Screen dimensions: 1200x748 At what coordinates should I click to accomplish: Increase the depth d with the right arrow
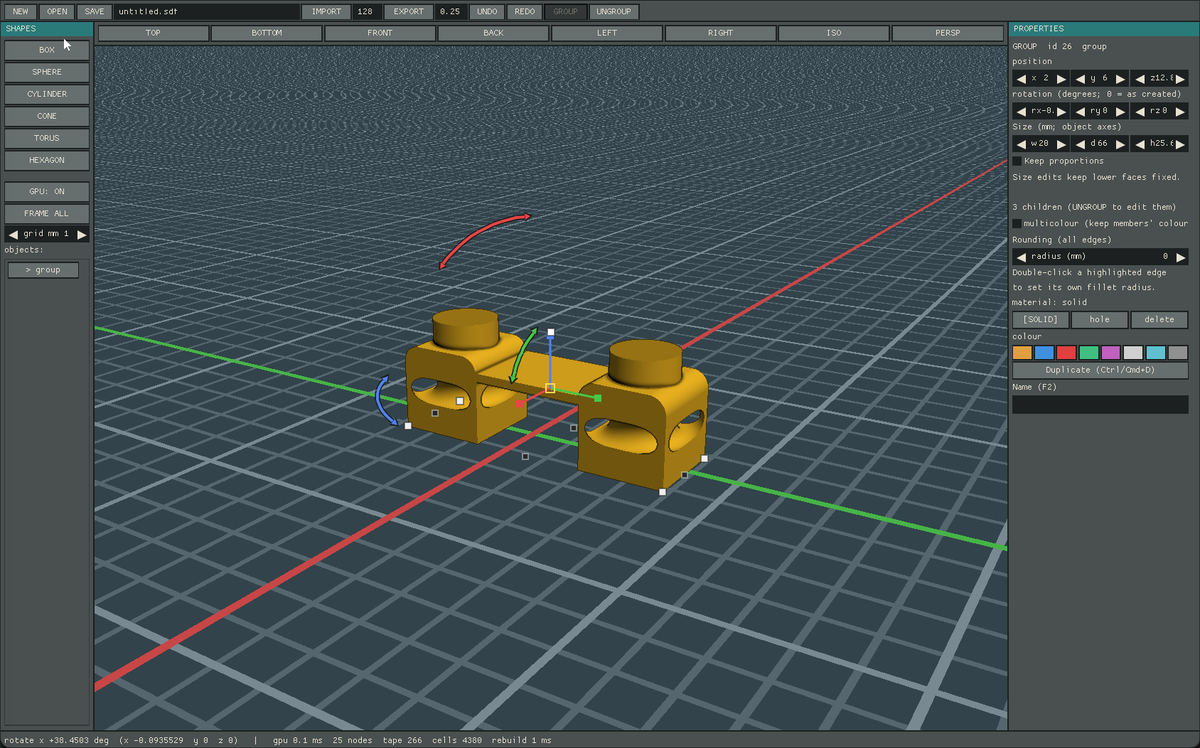(x=1121, y=144)
